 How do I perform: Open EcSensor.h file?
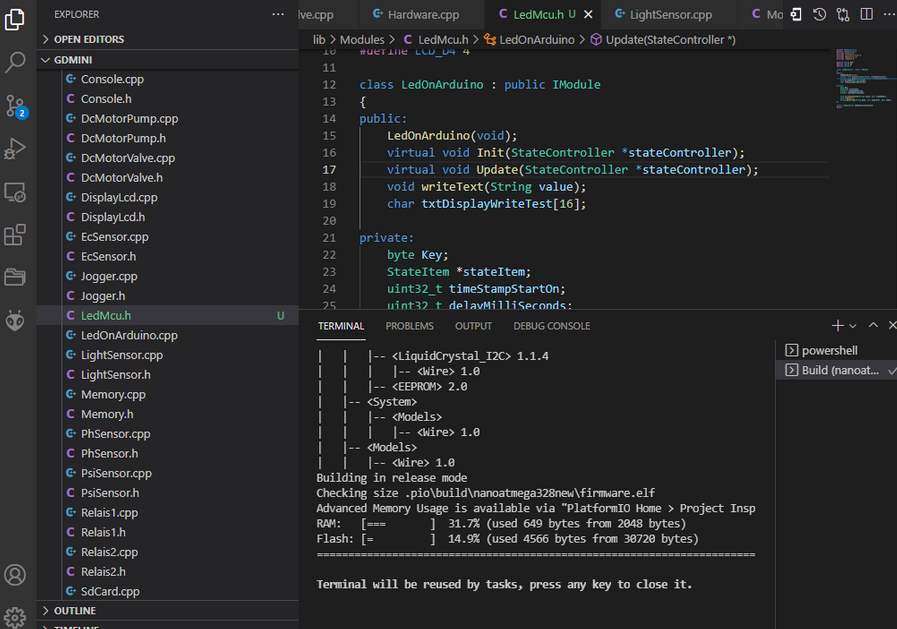point(168,256)
